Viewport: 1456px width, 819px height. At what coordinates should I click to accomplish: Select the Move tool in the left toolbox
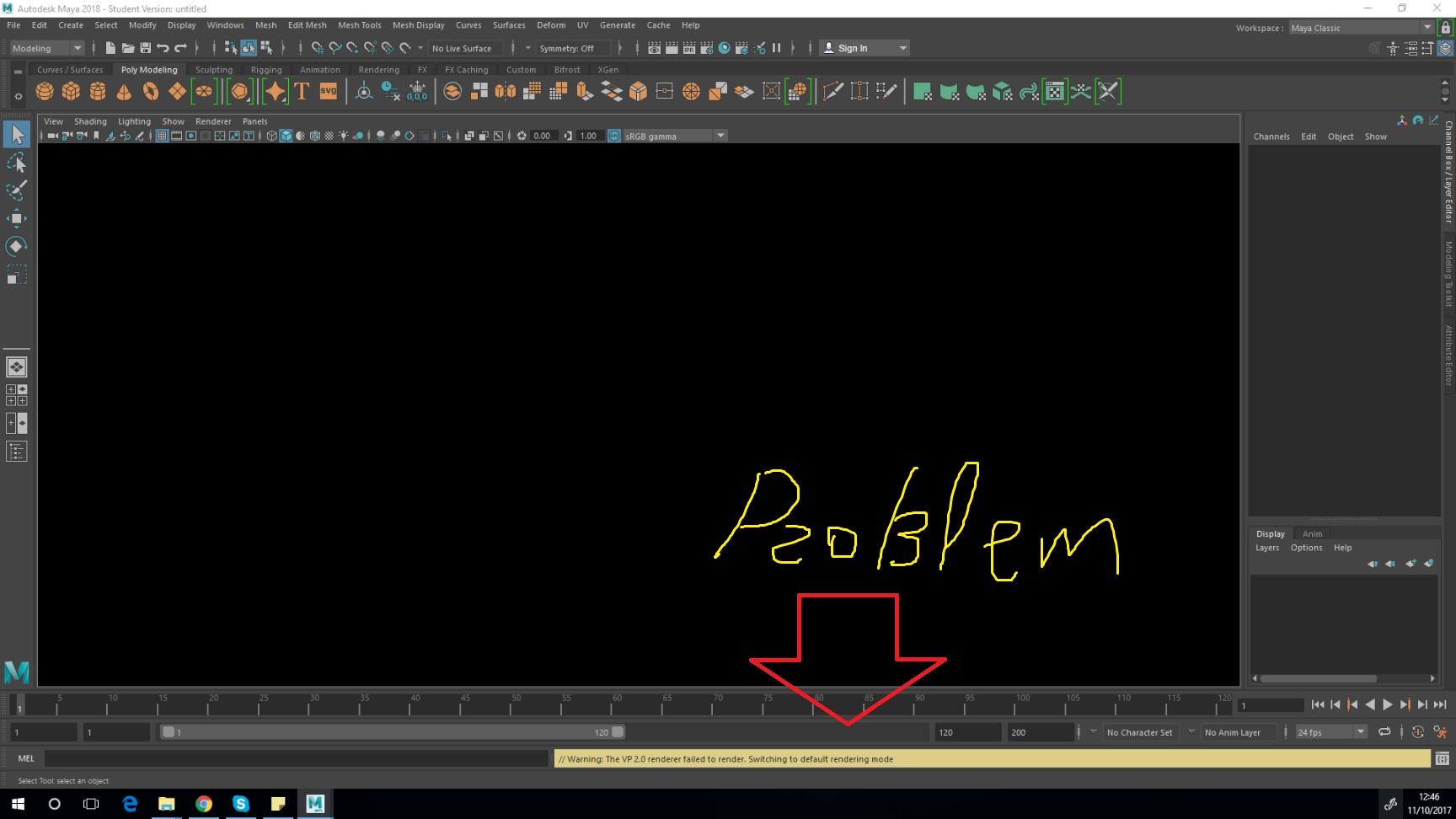[17, 218]
